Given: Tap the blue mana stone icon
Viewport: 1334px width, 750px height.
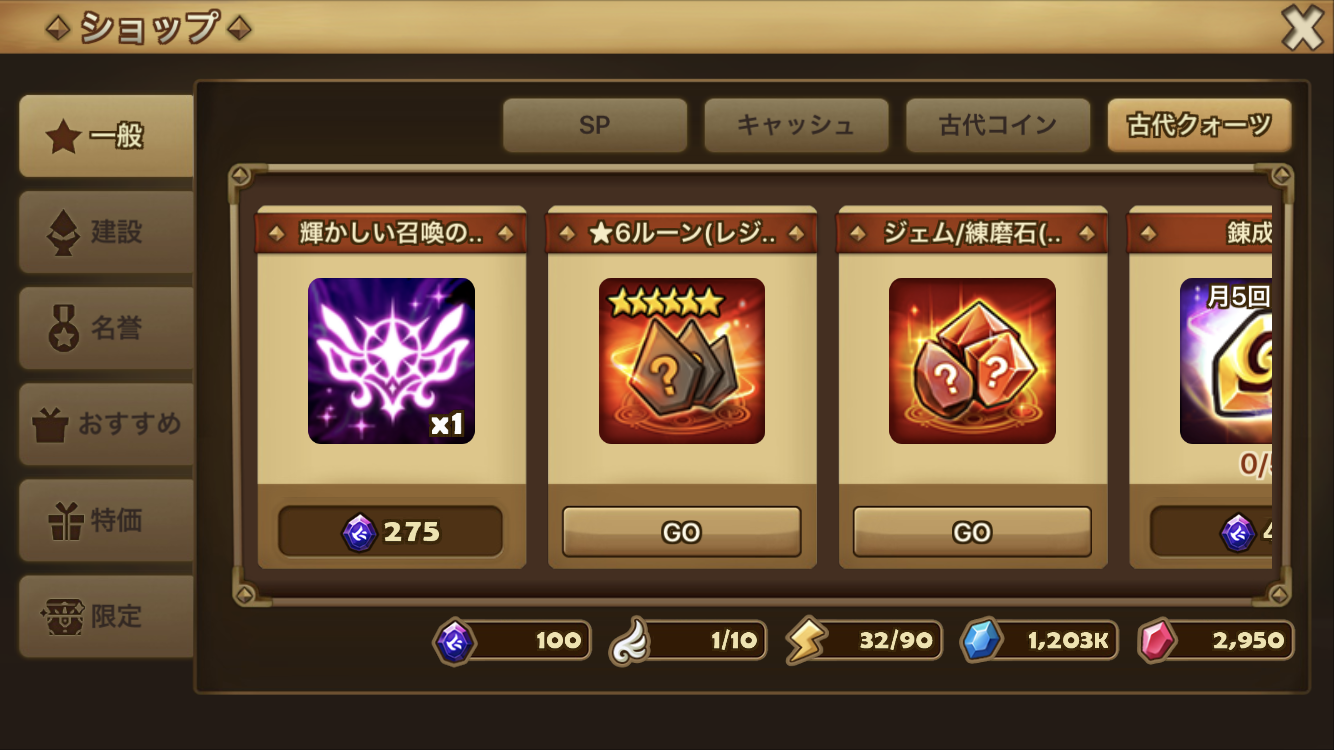Looking at the screenshot, I should coord(981,641).
